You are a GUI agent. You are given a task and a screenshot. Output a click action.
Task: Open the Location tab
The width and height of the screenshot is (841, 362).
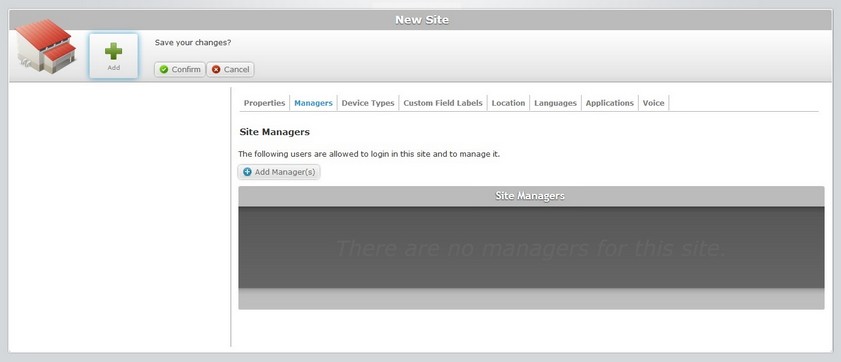tap(508, 103)
